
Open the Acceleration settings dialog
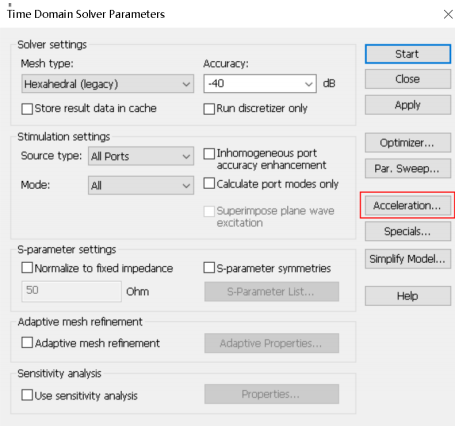(408, 205)
